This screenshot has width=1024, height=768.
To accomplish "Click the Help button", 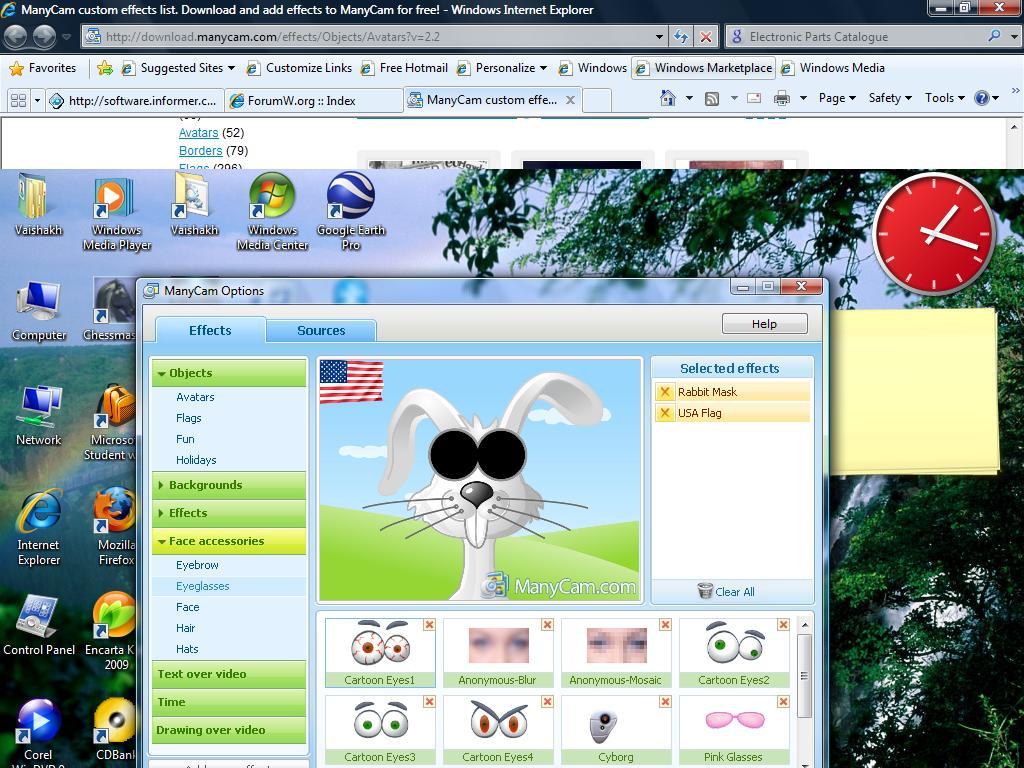I will pyautogui.click(x=764, y=324).
